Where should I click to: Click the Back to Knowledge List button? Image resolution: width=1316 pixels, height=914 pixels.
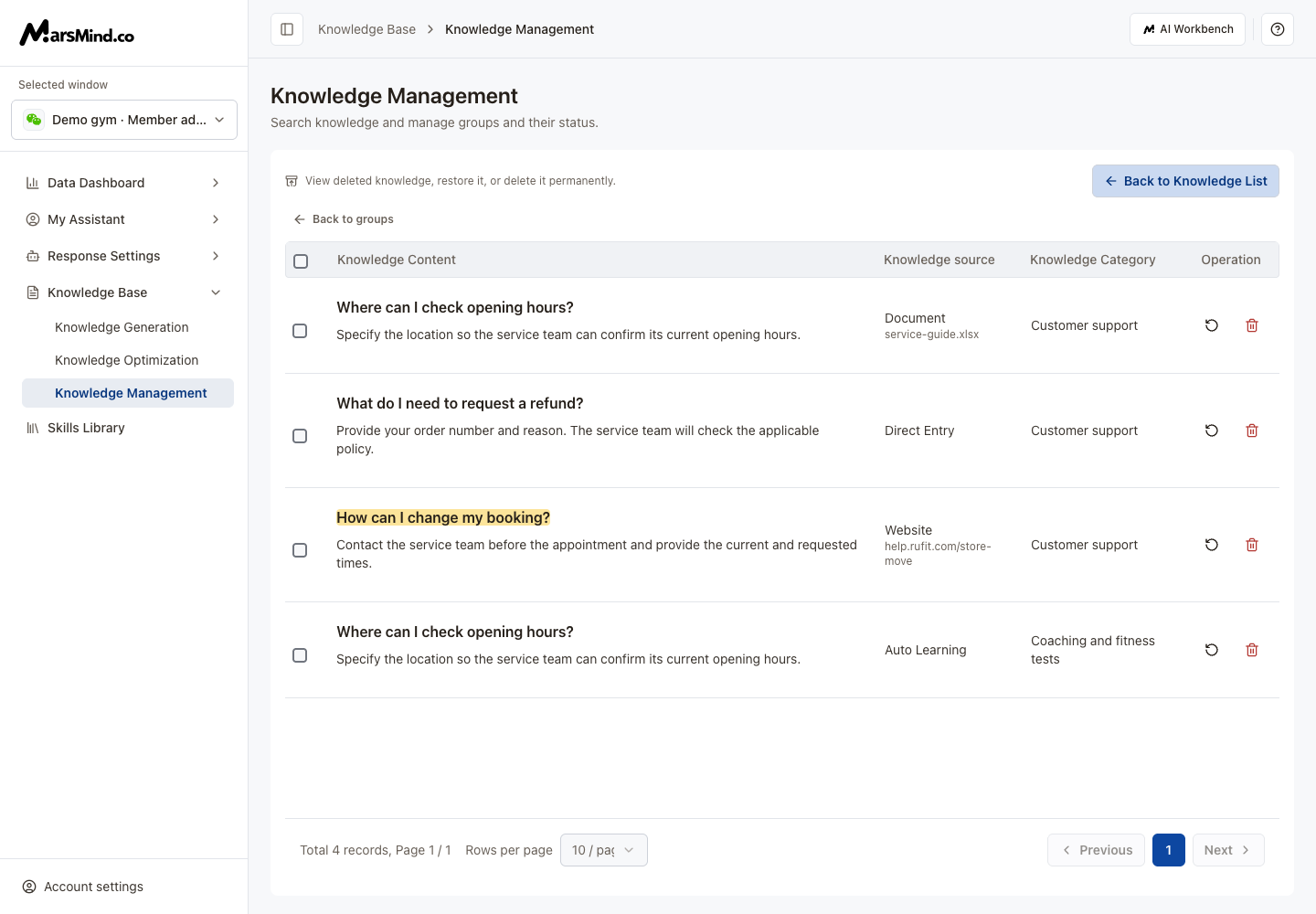(1185, 181)
